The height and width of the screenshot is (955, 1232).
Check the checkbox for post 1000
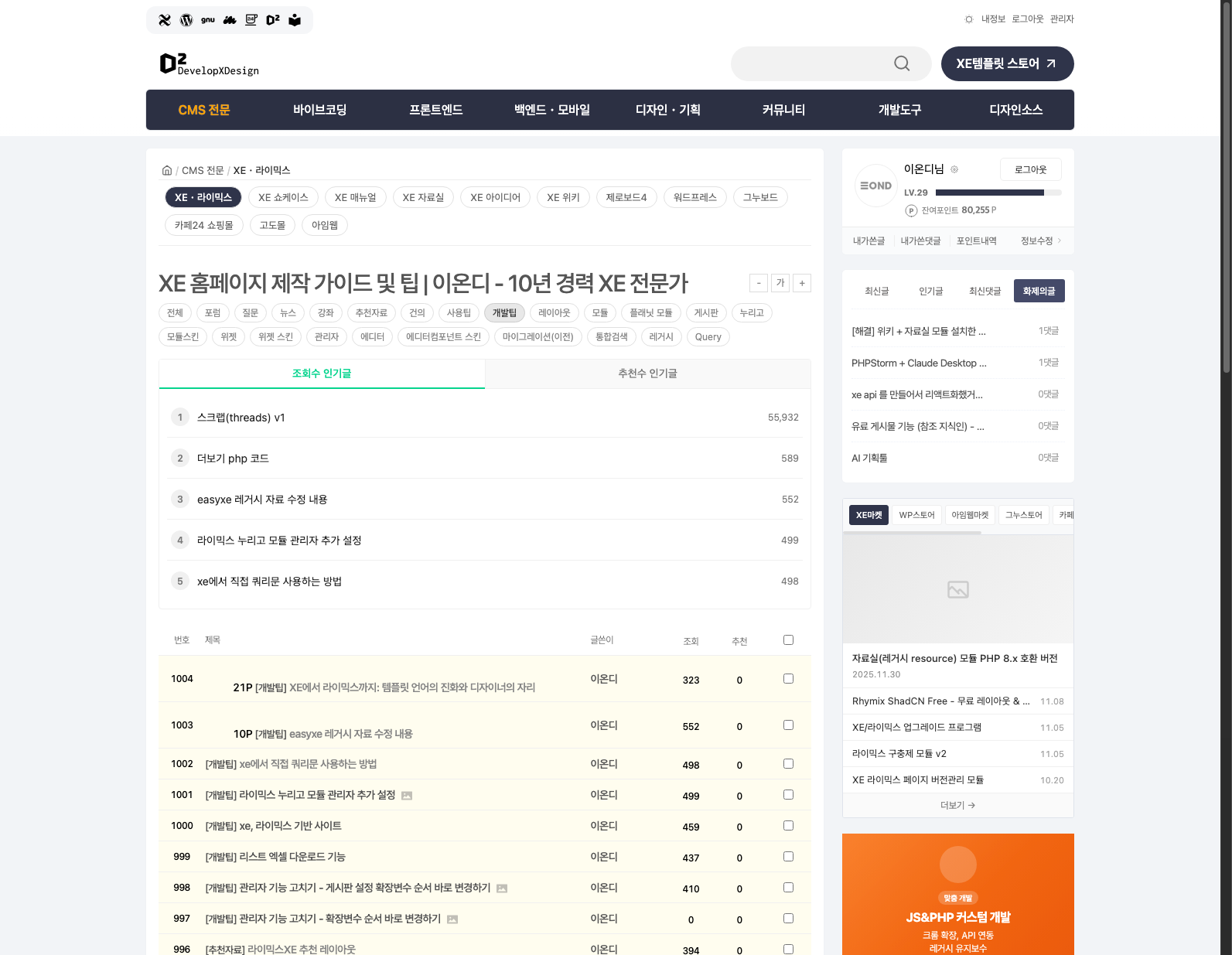[x=788, y=825]
